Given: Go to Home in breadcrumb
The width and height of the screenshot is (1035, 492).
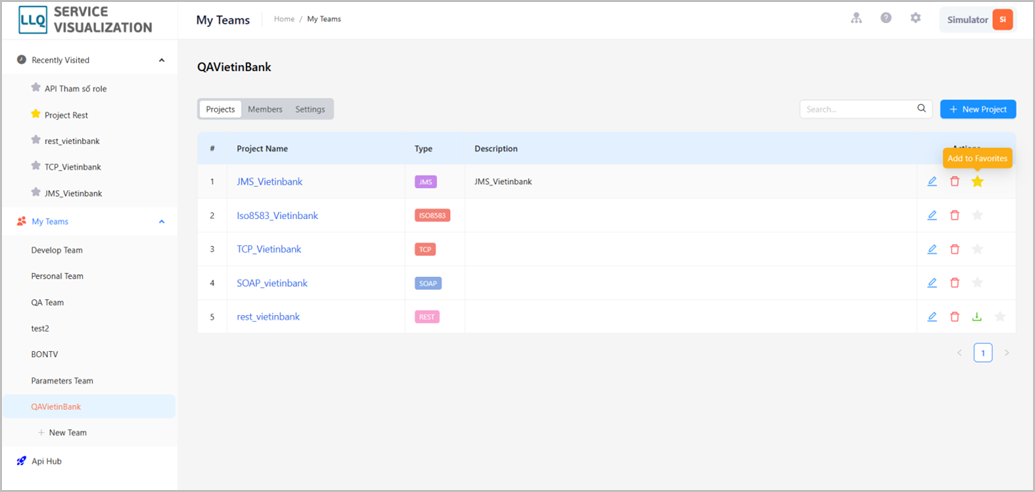Looking at the screenshot, I should point(284,19).
